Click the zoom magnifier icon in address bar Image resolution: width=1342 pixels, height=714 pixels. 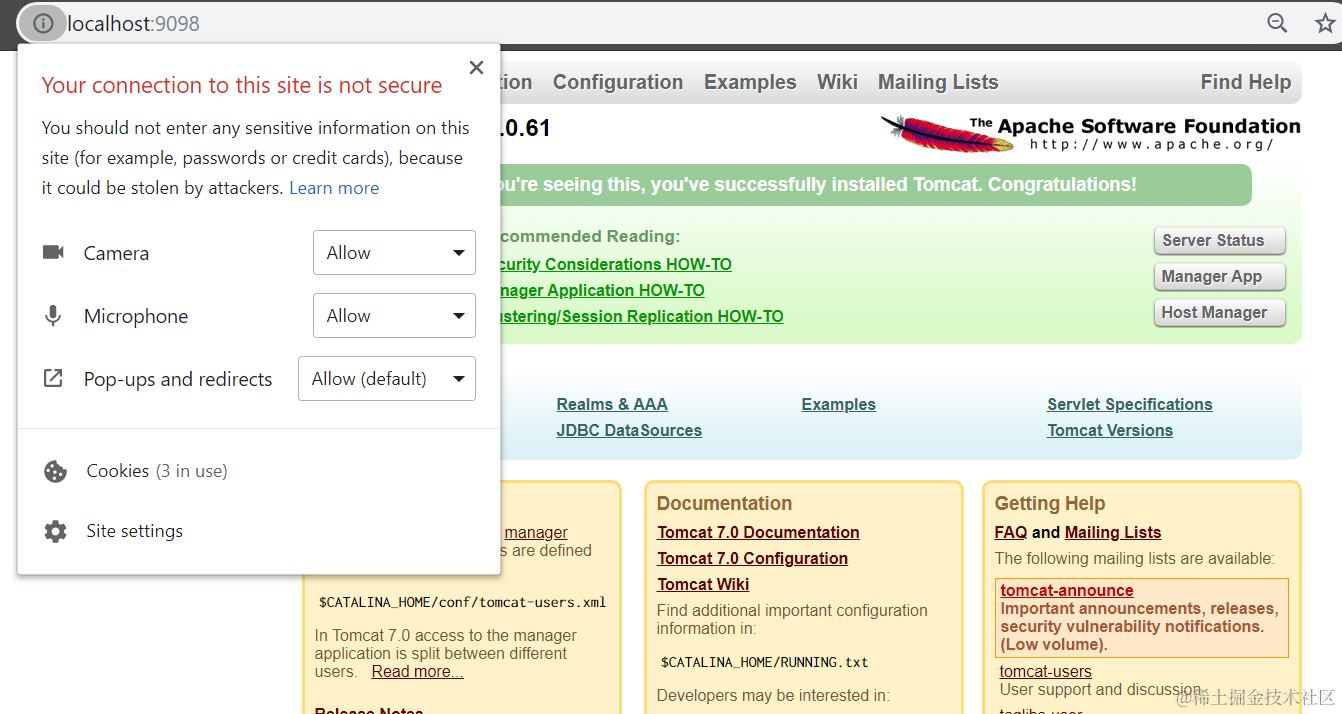tap(1277, 23)
